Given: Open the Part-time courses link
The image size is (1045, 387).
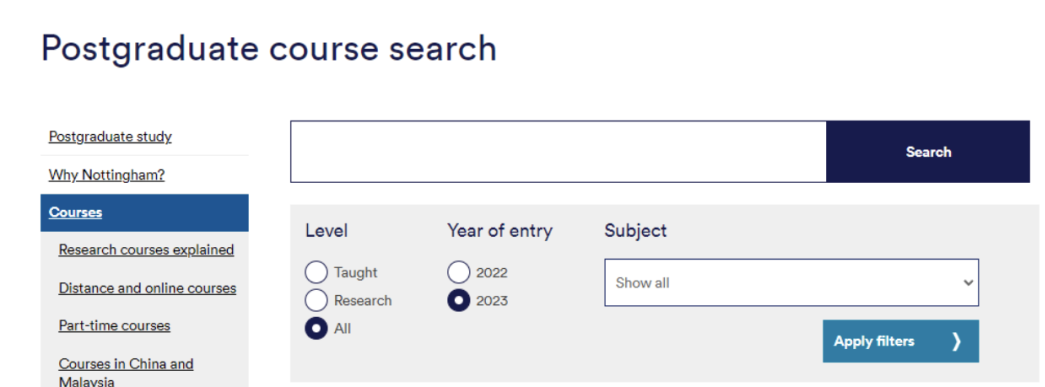Looking at the screenshot, I should coord(115,326).
